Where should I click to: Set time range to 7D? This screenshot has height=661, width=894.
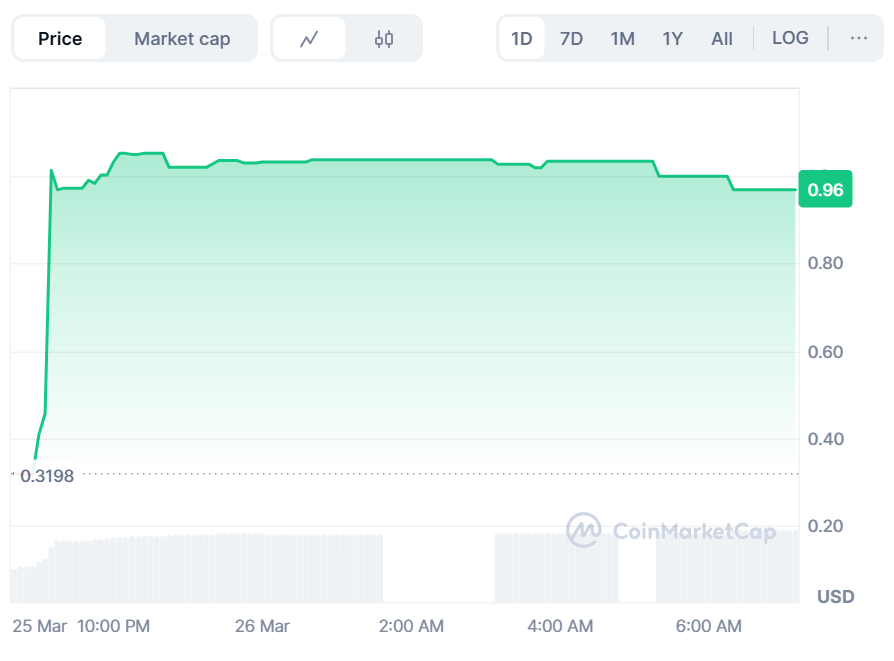point(571,38)
